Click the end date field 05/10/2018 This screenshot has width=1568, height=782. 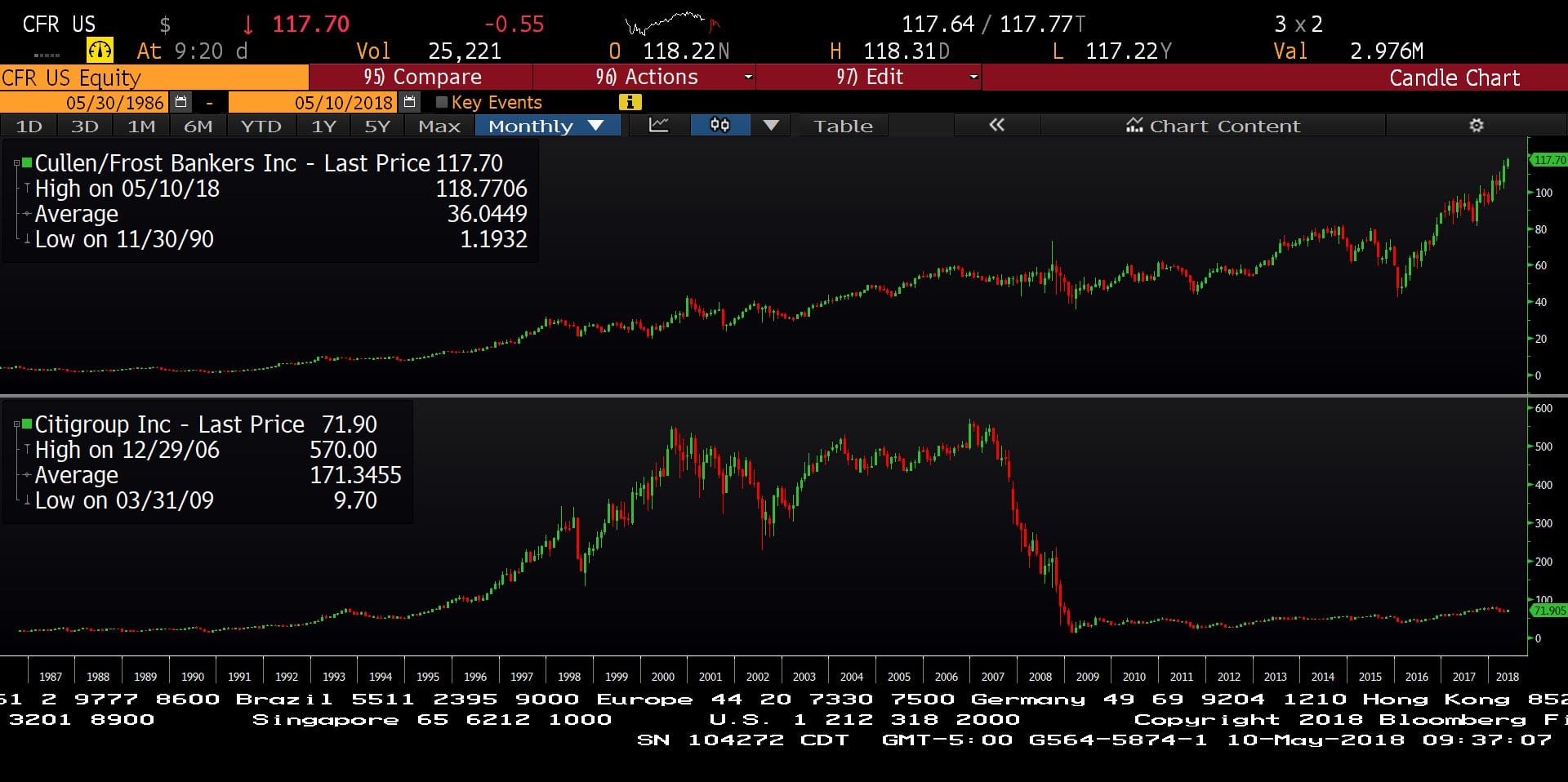click(314, 102)
